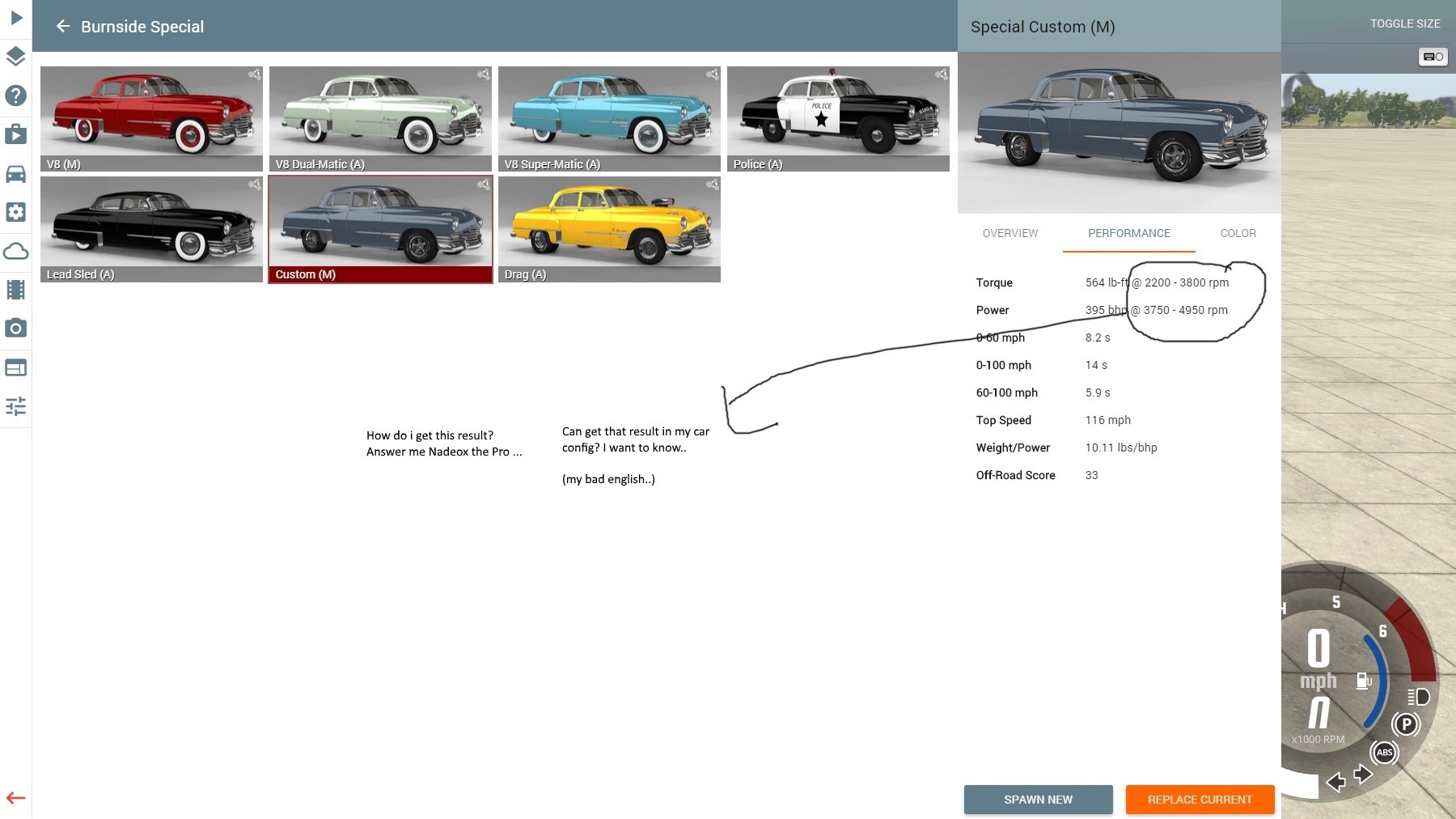Click the Weight/Power value 10.11 lbs/bhp
The height and width of the screenshot is (819, 1456).
click(x=1121, y=448)
